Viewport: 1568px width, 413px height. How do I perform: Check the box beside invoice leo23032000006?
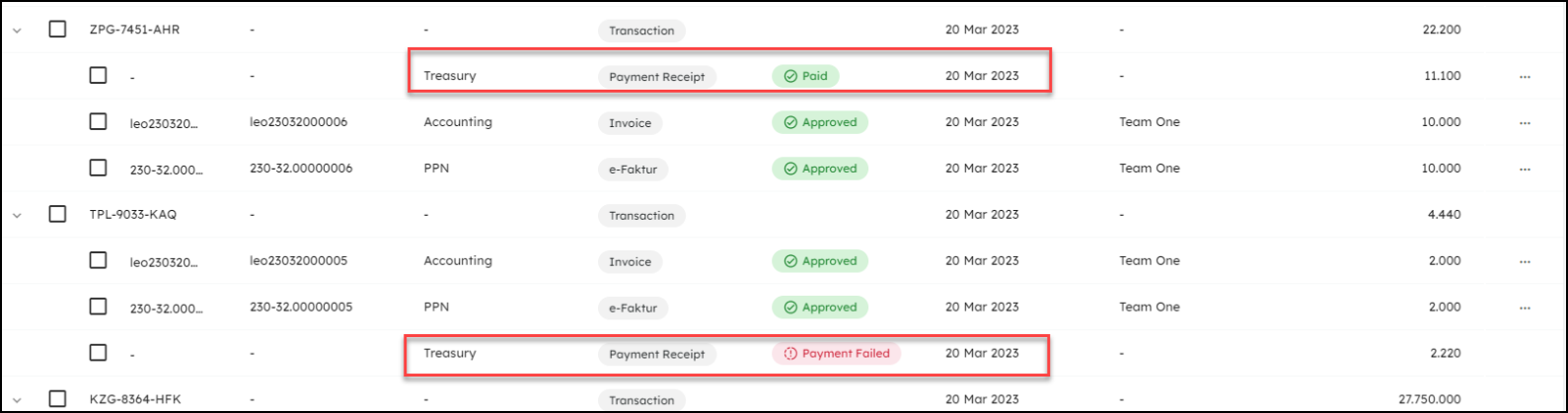(98, 121)
